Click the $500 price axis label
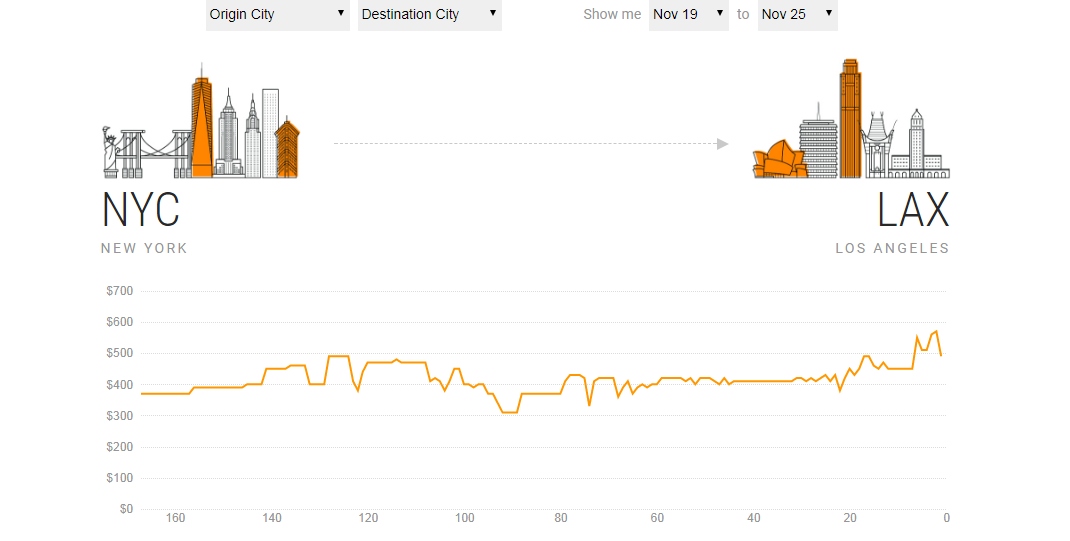 click(119, 353)
